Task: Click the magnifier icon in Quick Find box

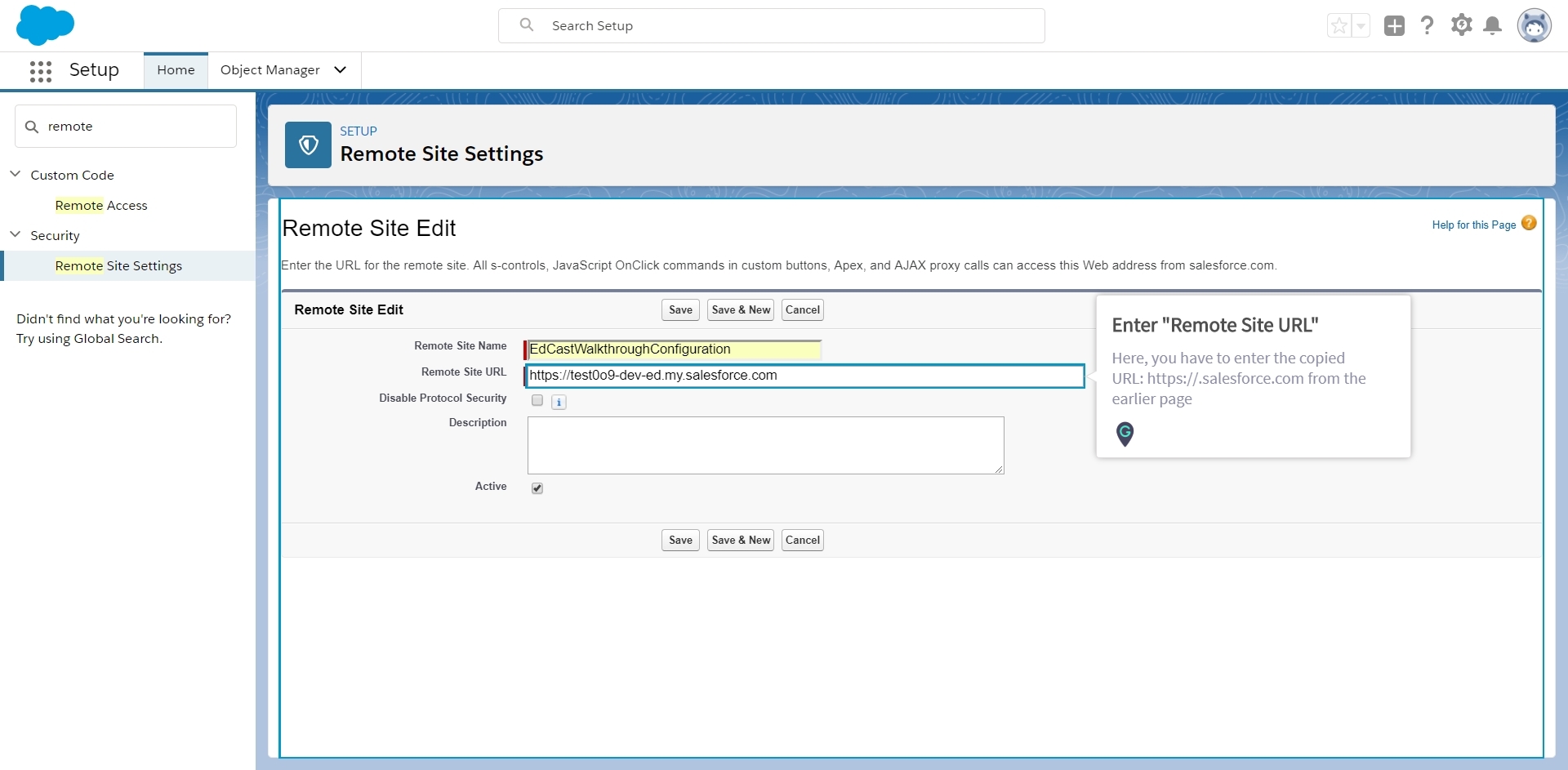Action: (32, 127)
